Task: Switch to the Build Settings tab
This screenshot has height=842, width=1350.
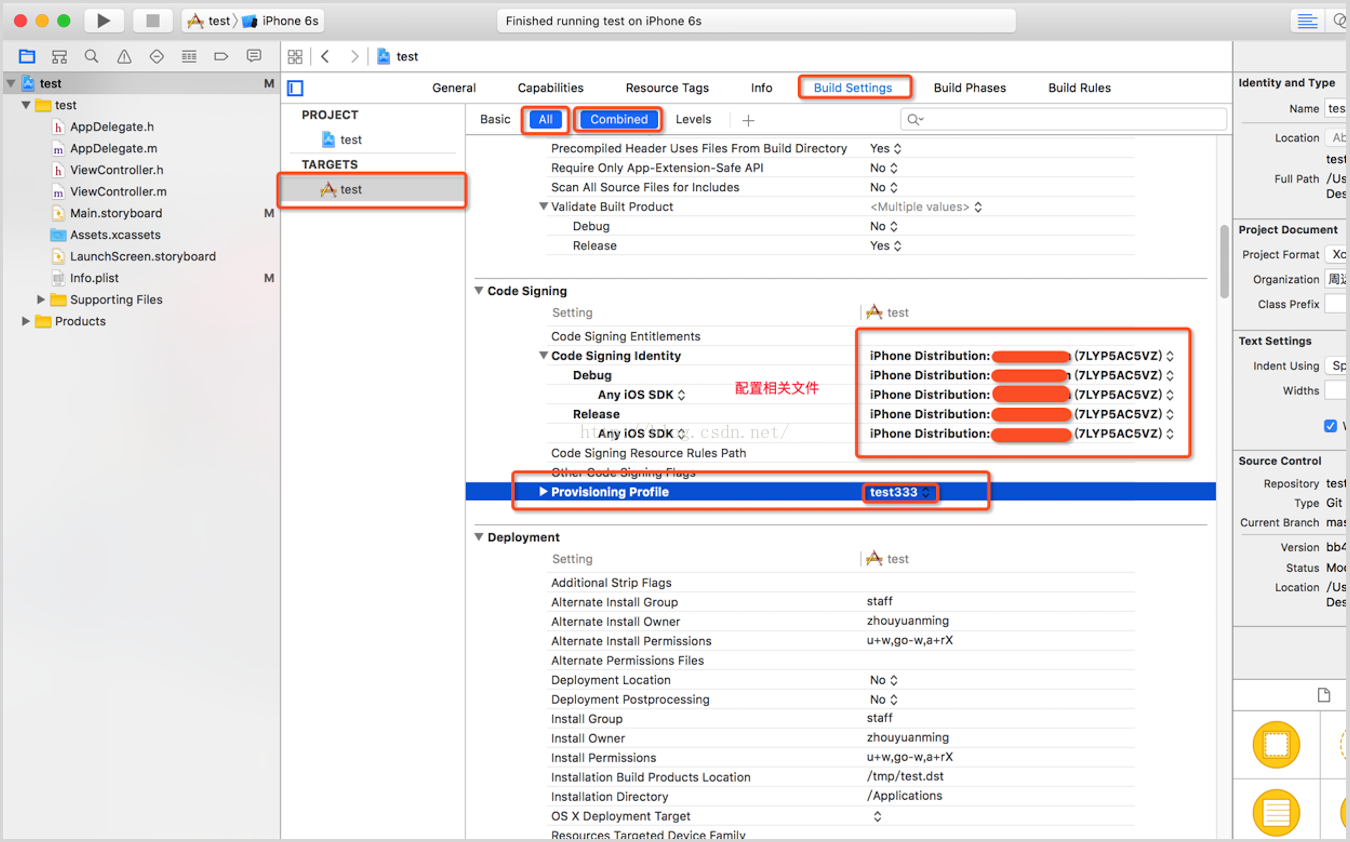Action: (x=853, y=88)
